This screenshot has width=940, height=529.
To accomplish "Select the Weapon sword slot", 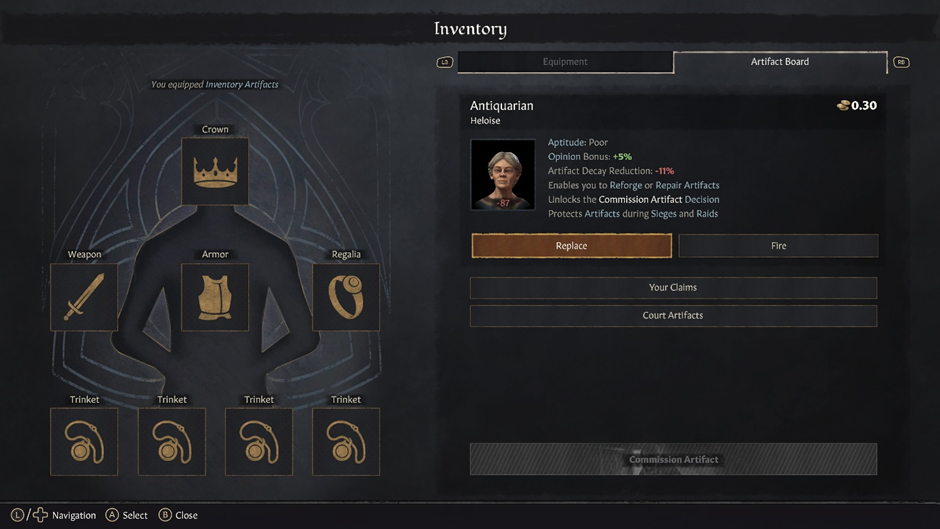I will pos(84,297).
